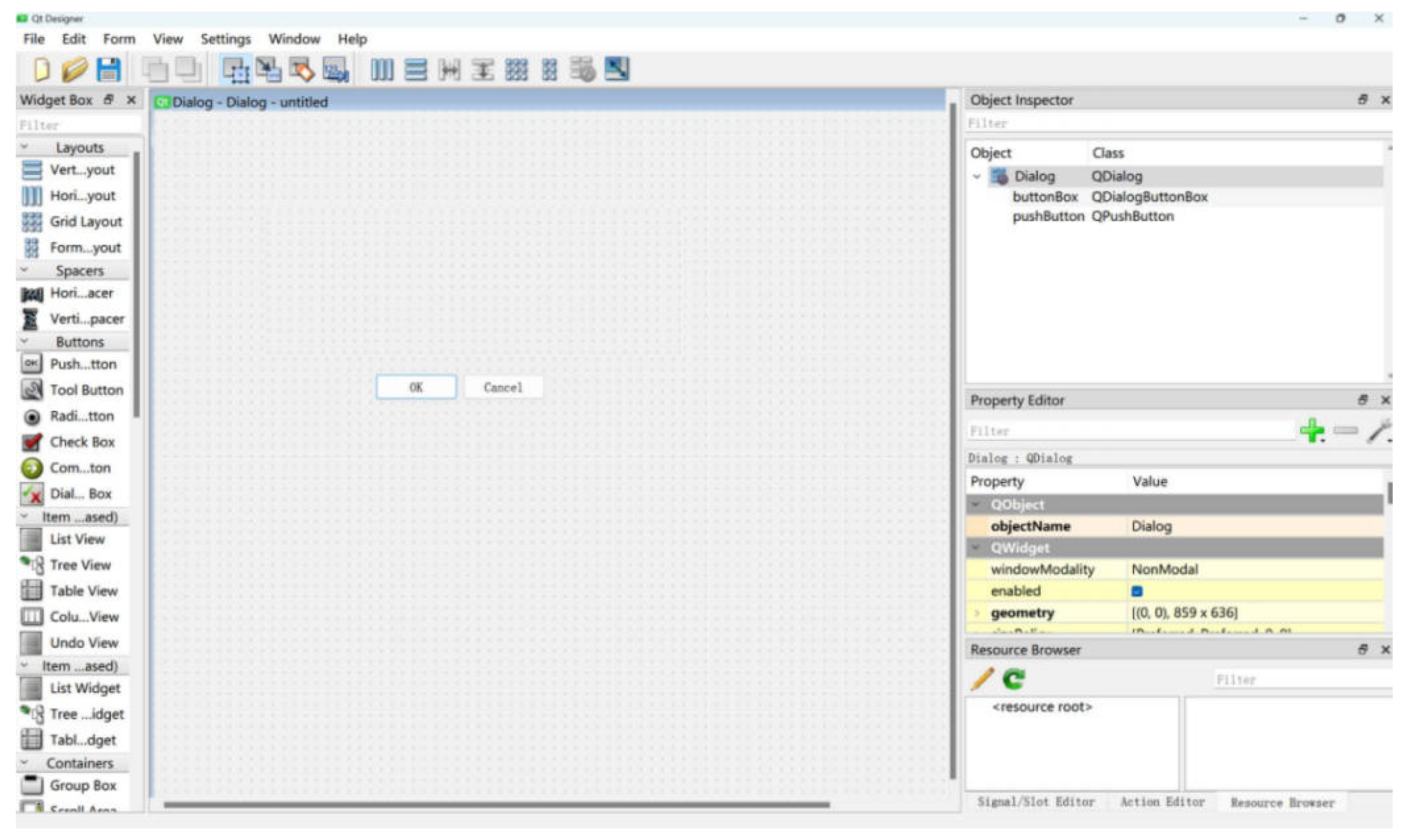
Task: Expand the geometry property row
Action: point(977,613)
